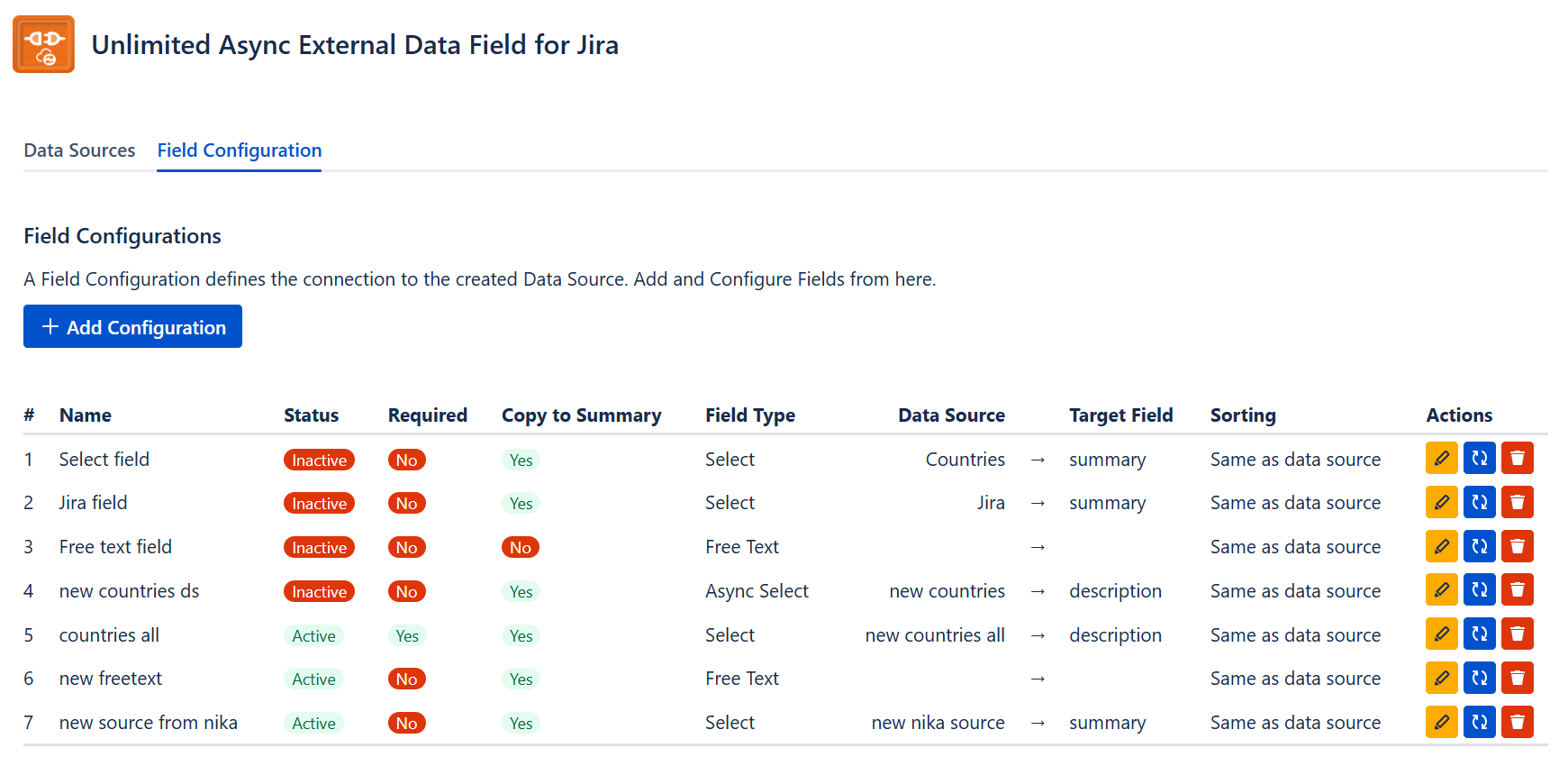This screenshot has width=1568, height=757.
Task: Click the Field Configurations heading
Action: pyautogui.click(x=122, y=236)
